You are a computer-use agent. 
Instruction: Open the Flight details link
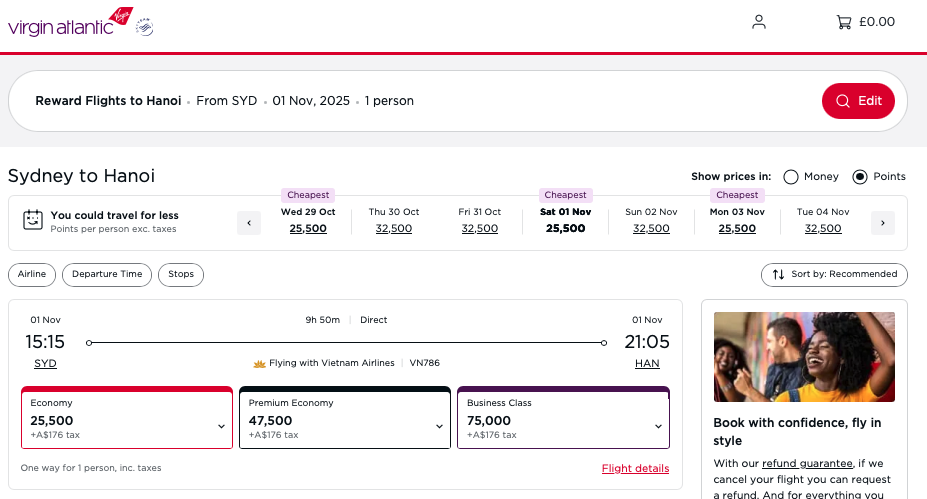636,468
